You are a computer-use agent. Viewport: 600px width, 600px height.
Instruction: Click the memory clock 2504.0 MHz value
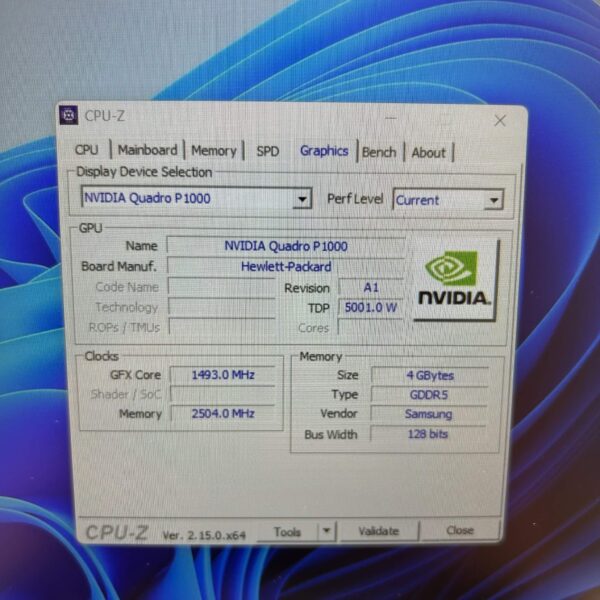click(x=223, y=414)
